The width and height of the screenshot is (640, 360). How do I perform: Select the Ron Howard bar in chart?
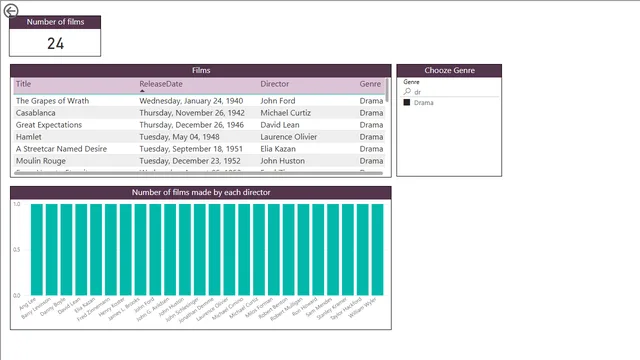pyautogui.click(x=318, y=249)
